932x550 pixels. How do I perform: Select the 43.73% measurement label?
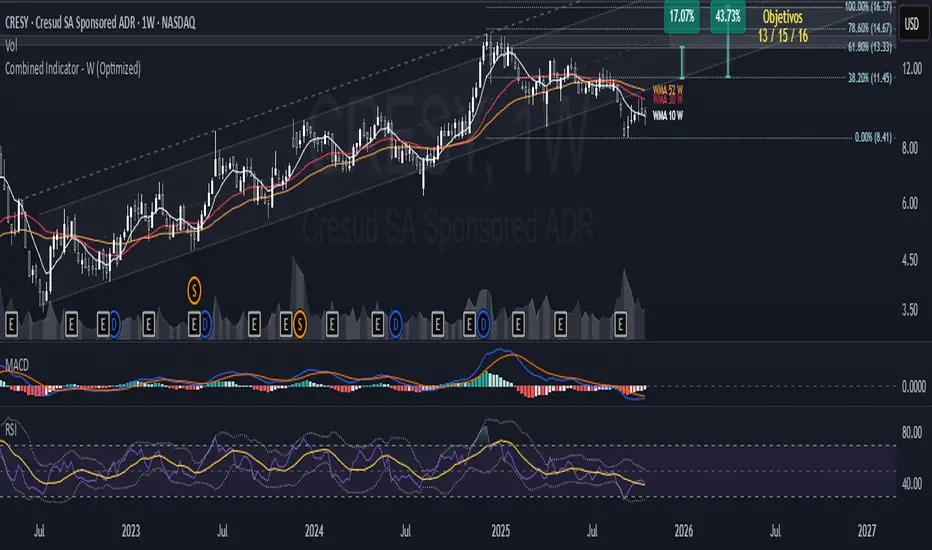tap(728, 17)
